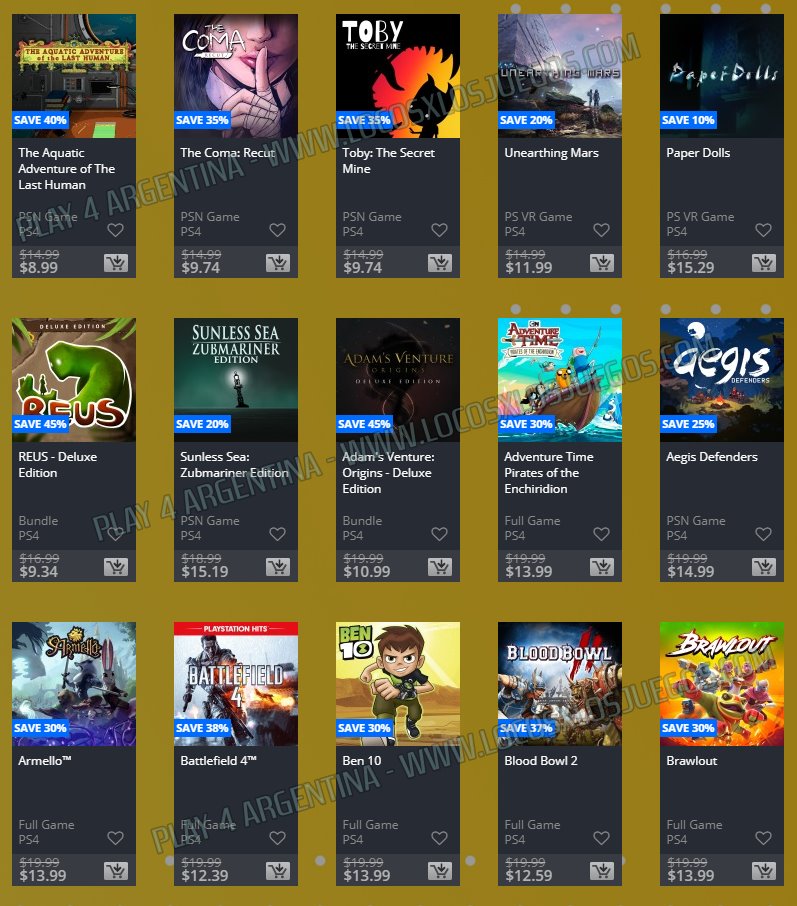
Task: Open the Aegis Defenders cover thumbnail
Action: pos(722,380)
